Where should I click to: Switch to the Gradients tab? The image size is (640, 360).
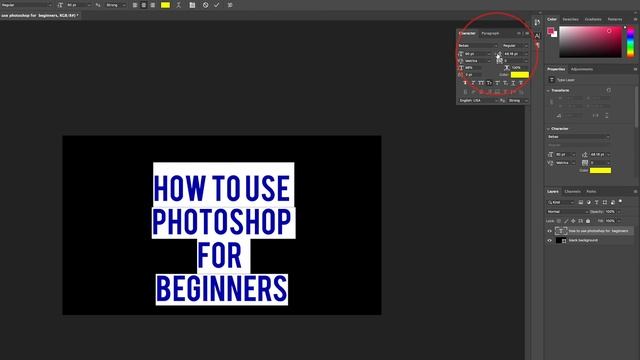593,19
